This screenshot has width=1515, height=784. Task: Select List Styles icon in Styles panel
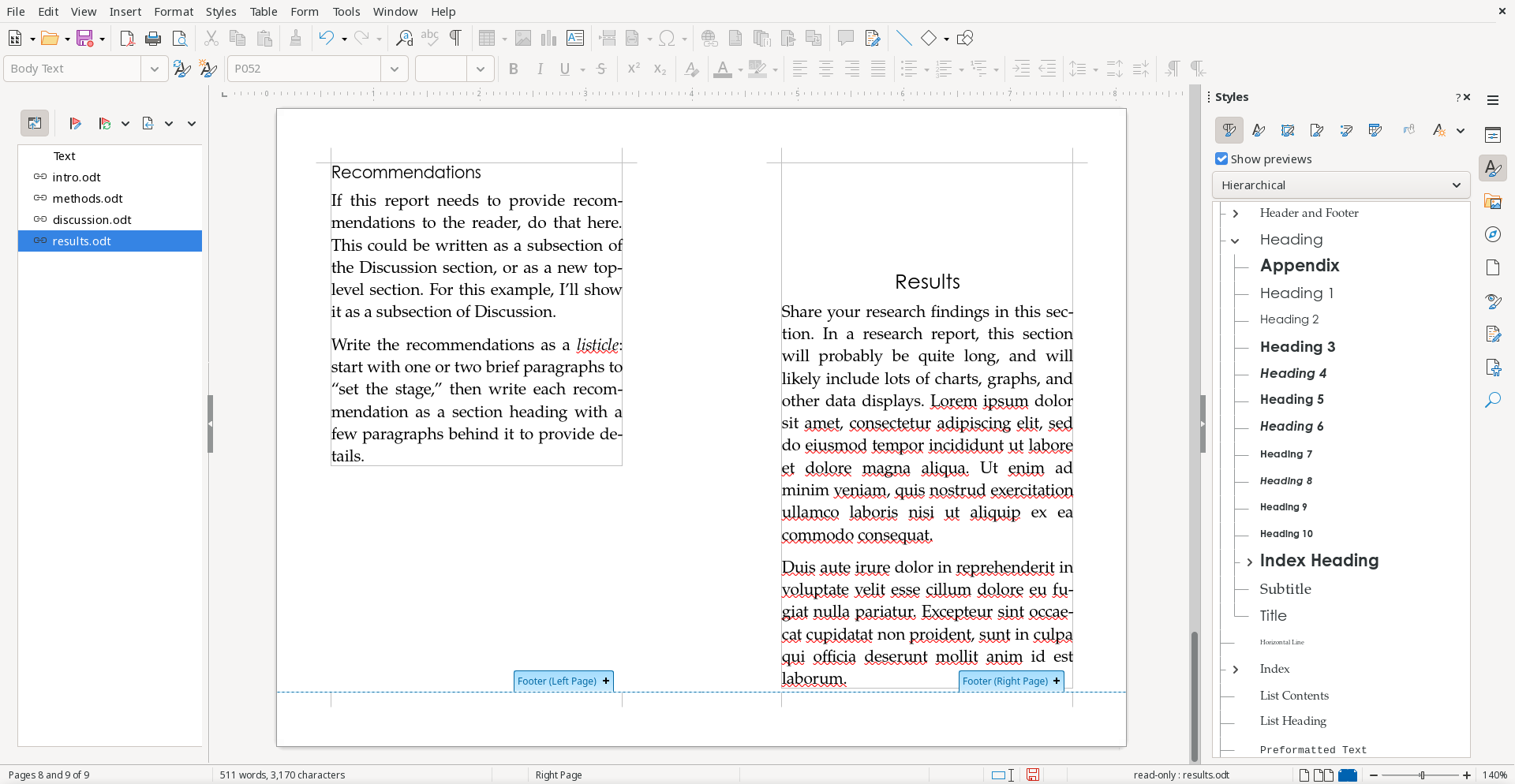click(x=1346, y=130)
